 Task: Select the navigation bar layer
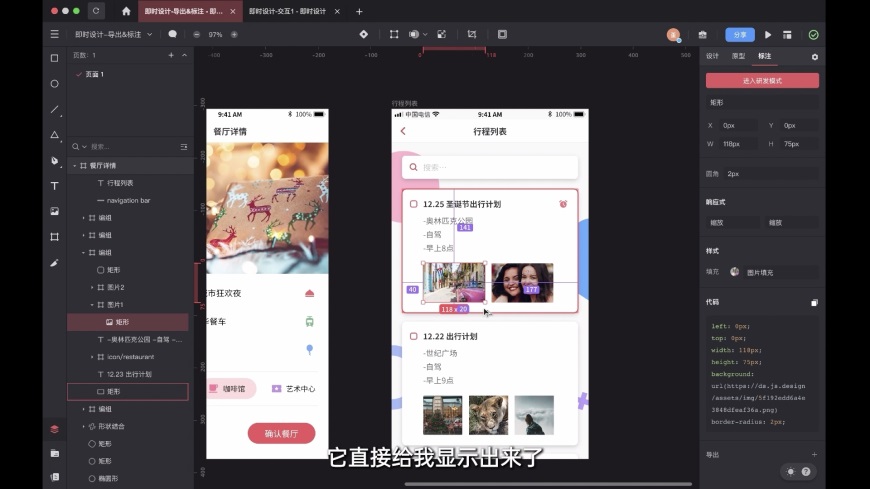pos(128,200)
